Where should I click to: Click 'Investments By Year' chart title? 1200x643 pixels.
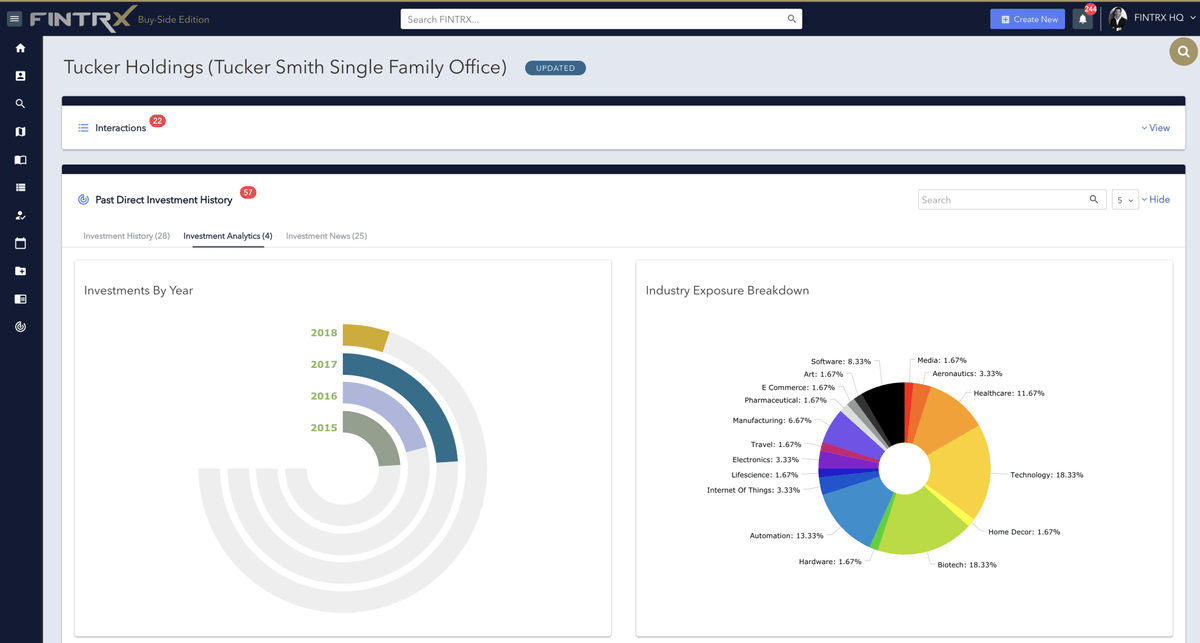tap(138, 291)
